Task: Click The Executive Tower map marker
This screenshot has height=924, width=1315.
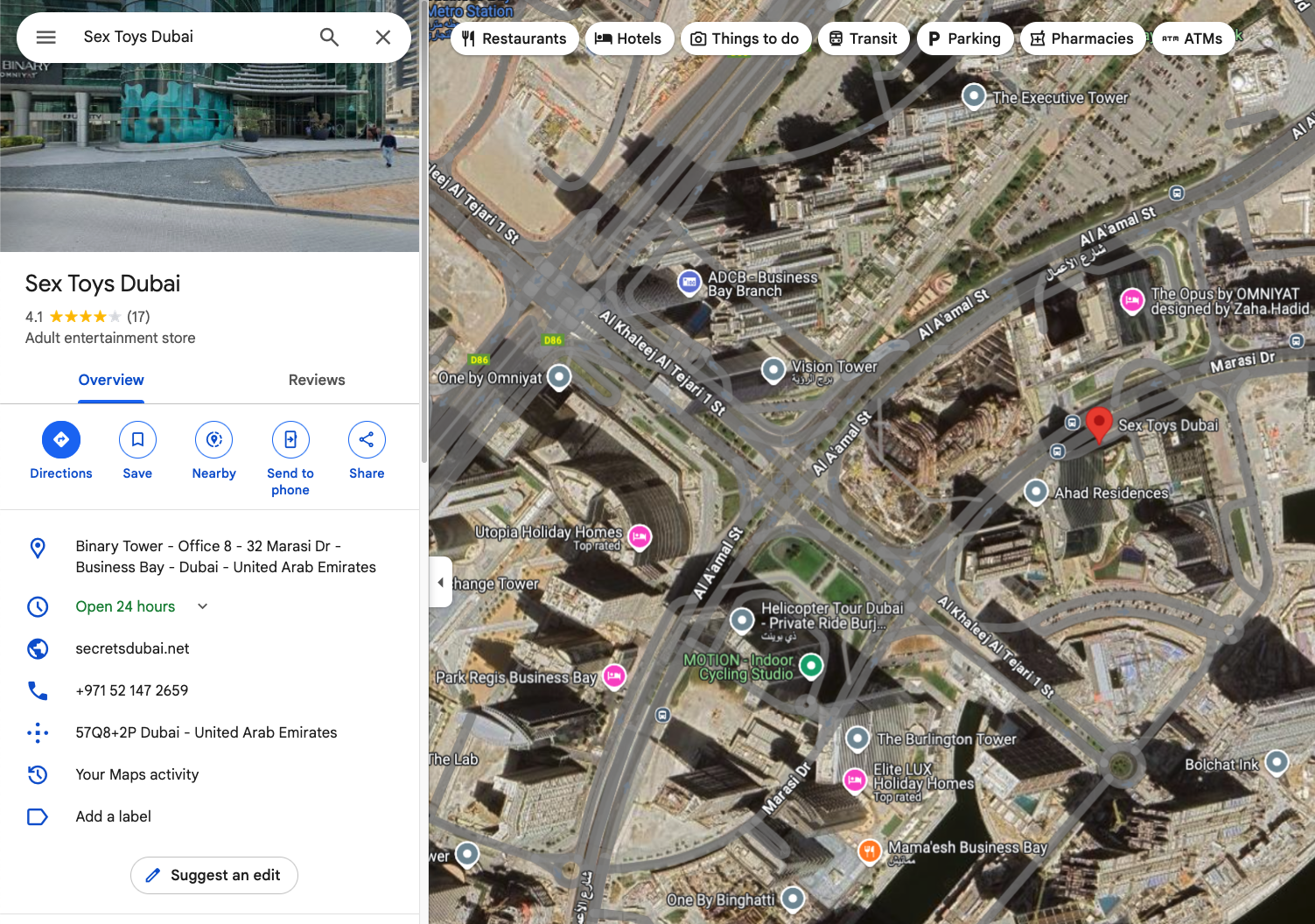Action: click(x=974, y=95)
